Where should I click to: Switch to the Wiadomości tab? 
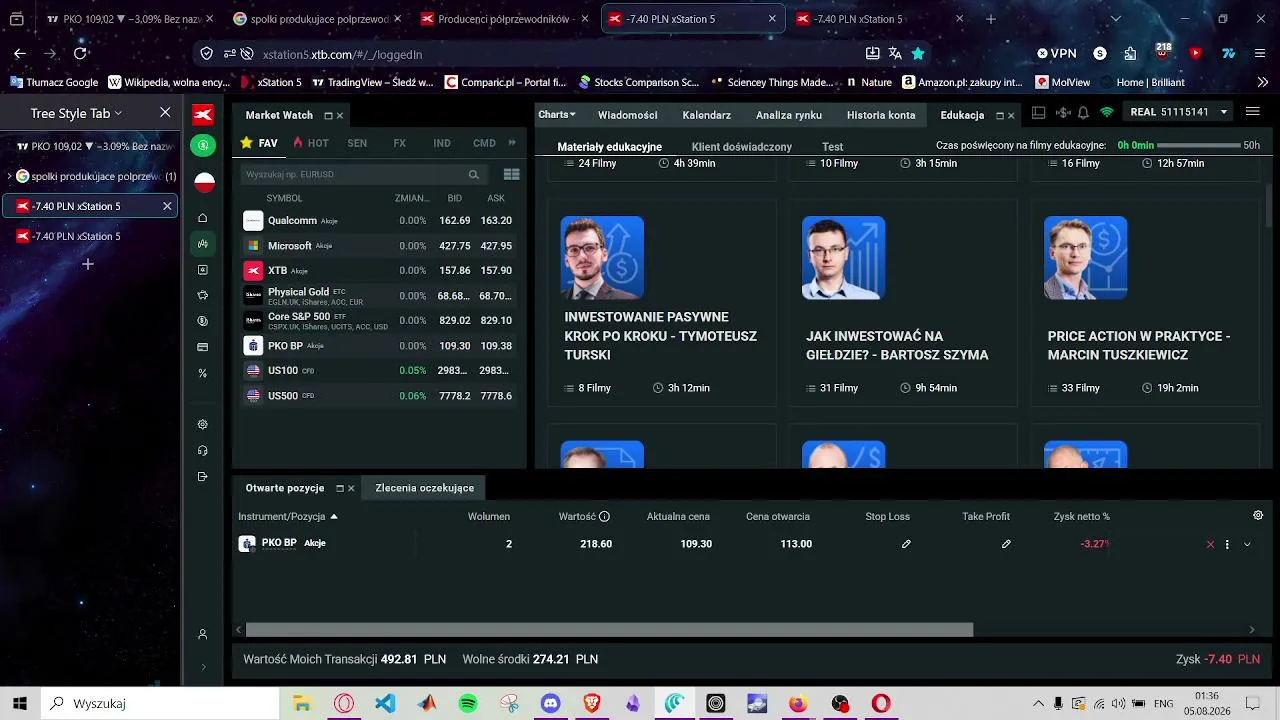click(628, 115)
